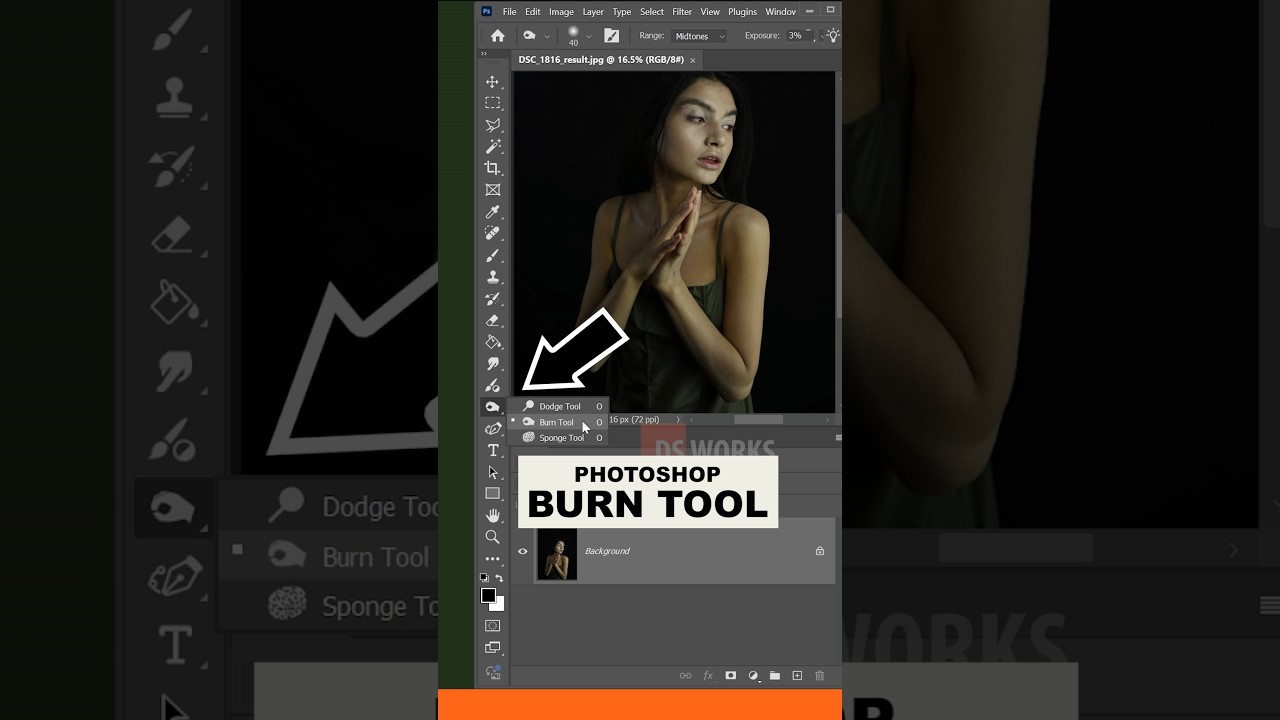Select the Zoom tool
1280x720 pixels.
492,537
